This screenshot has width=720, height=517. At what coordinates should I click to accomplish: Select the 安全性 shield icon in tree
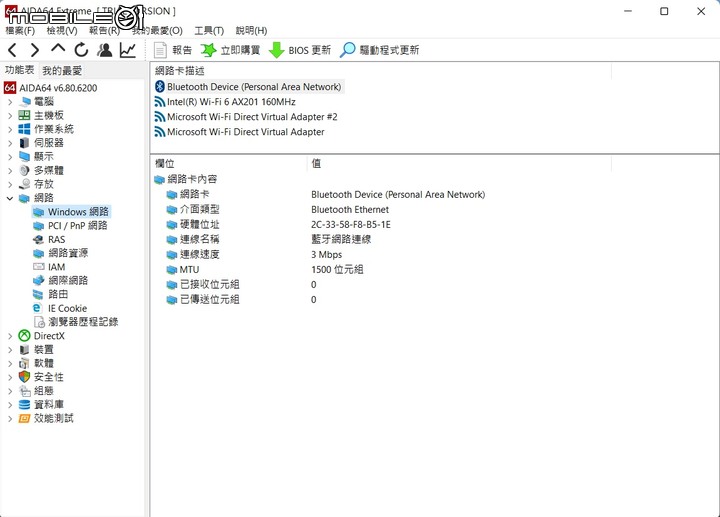tap(24, 377)
